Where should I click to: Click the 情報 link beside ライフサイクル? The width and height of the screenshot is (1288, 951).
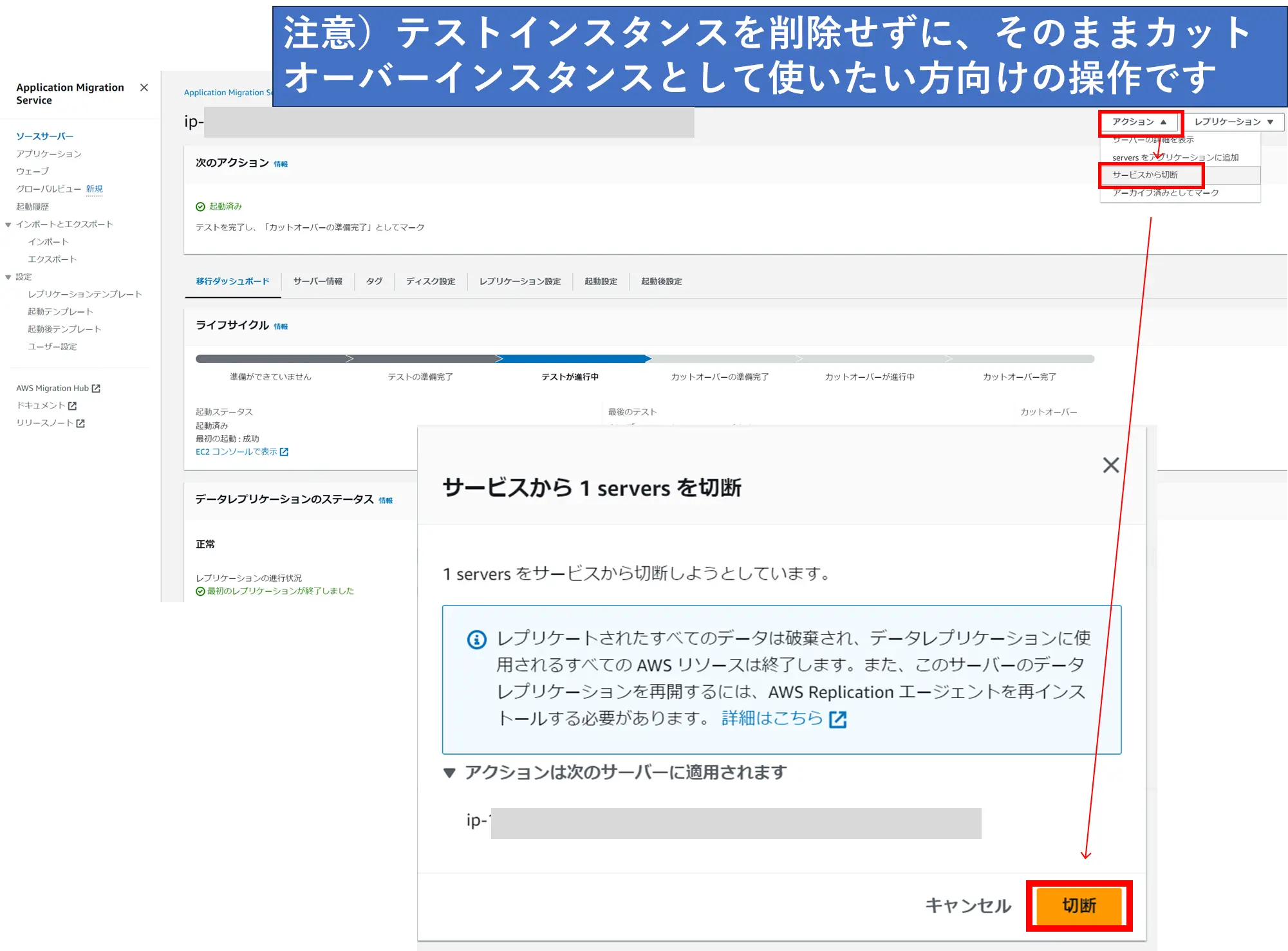point(281,326)
